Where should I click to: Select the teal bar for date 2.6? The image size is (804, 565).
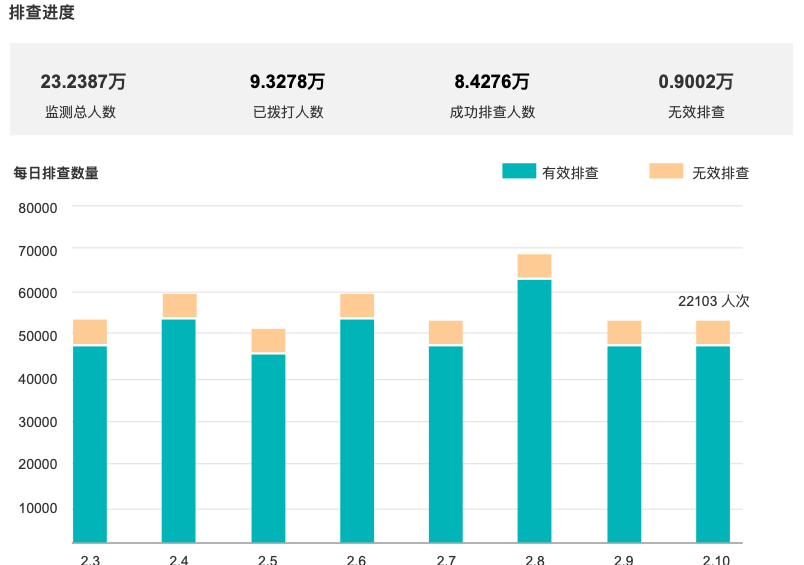pos(357,430)
